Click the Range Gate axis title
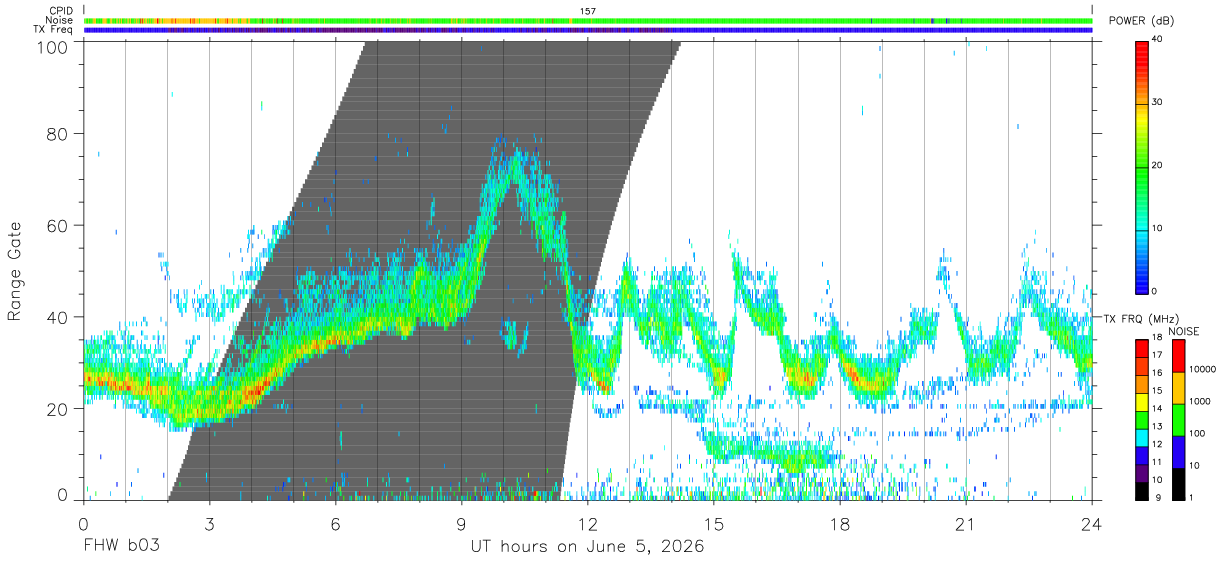 click(x=15, y=272)
